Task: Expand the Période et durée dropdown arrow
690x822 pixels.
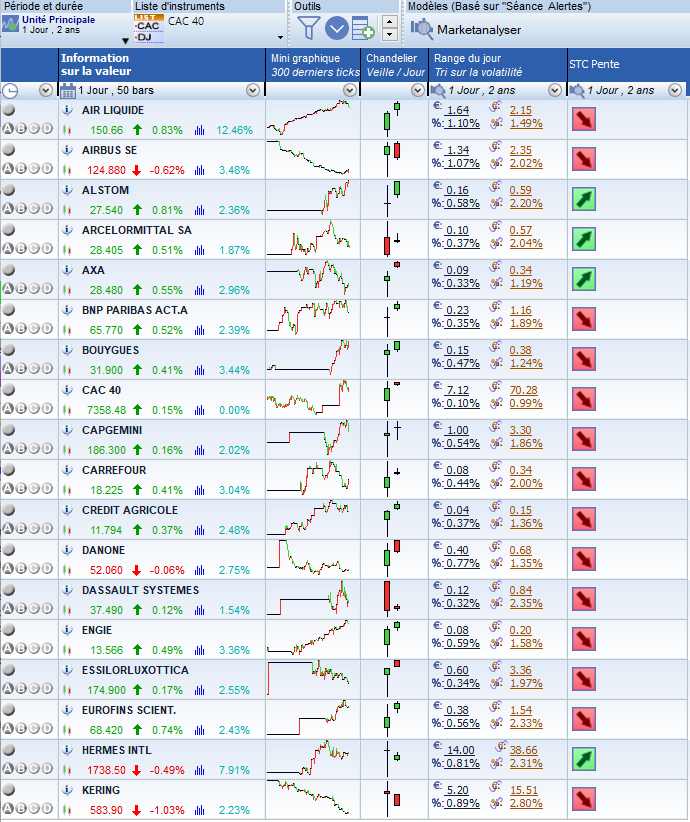Action: pyautogui.click(x=125, y=41)
